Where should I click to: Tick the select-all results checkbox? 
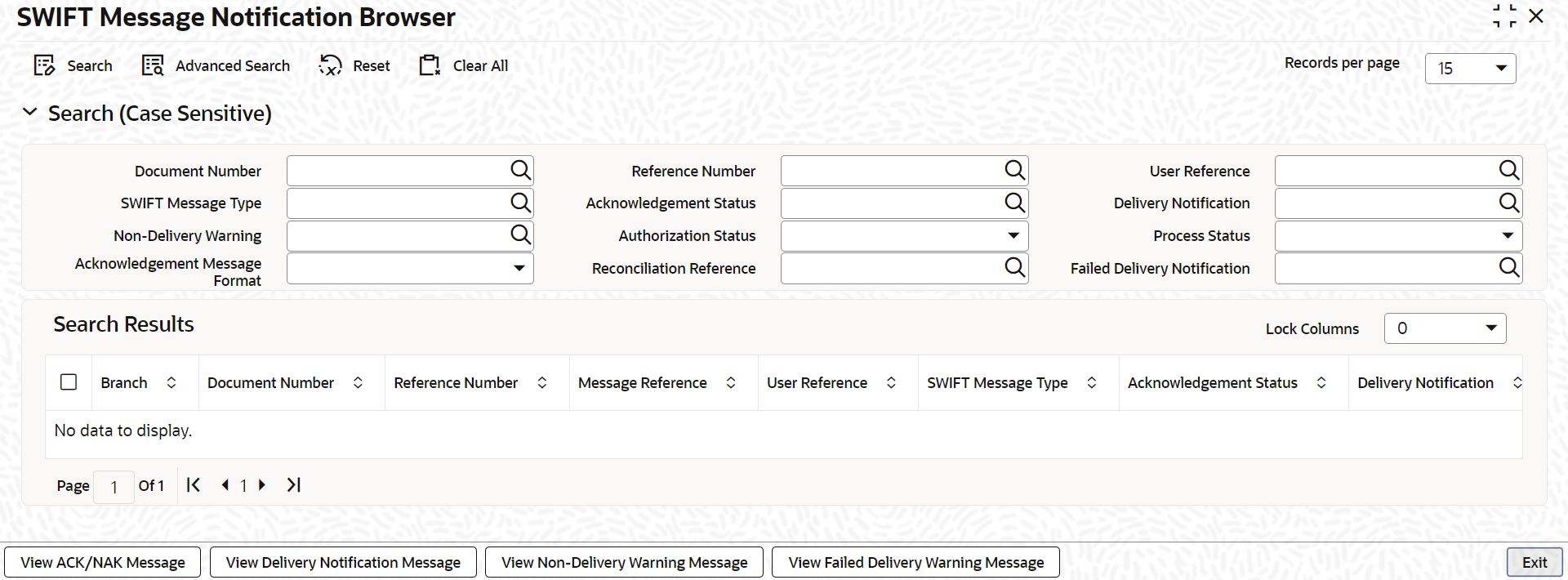[x=69, y=381]
